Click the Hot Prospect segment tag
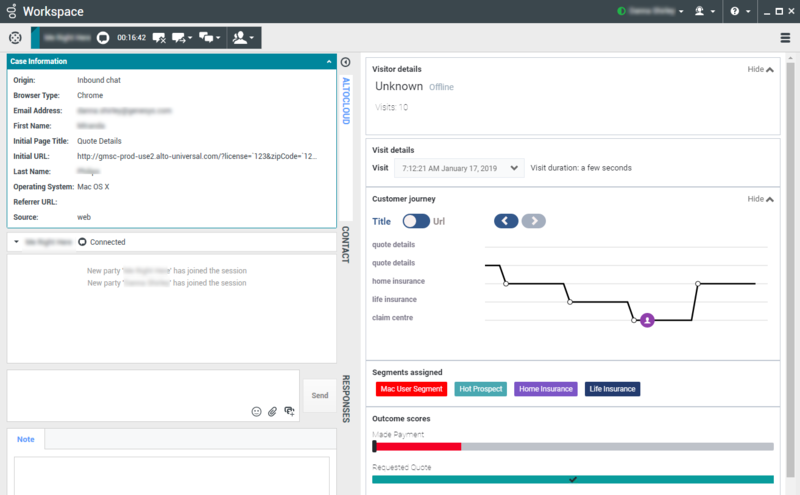Viewport: 800px width, 495px height. [481, 389]
